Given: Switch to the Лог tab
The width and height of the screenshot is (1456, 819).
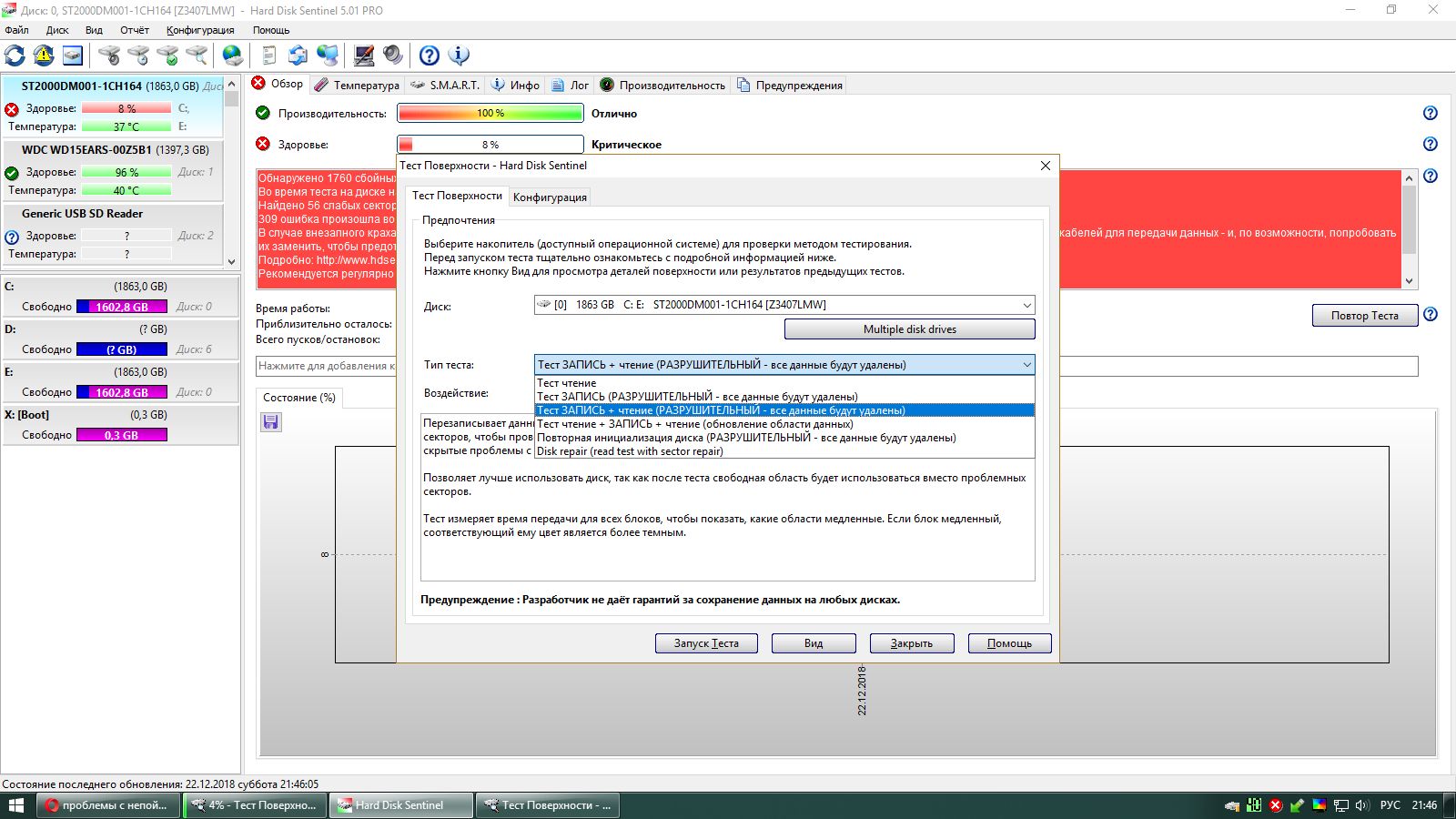Looking at the screenshot, I should pyautogui.click(x=570, y=85).
